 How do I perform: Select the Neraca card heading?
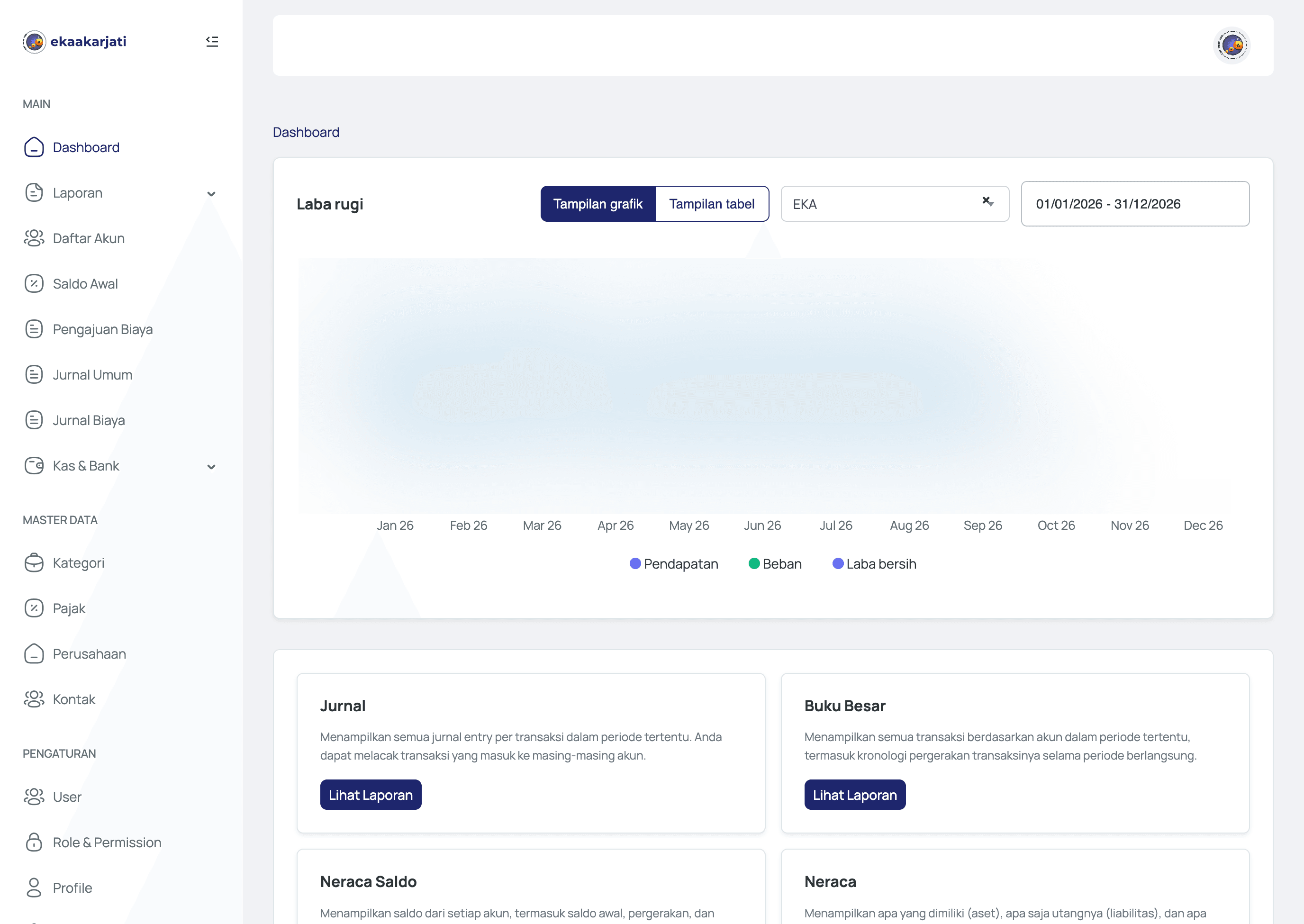pos(830,881)
